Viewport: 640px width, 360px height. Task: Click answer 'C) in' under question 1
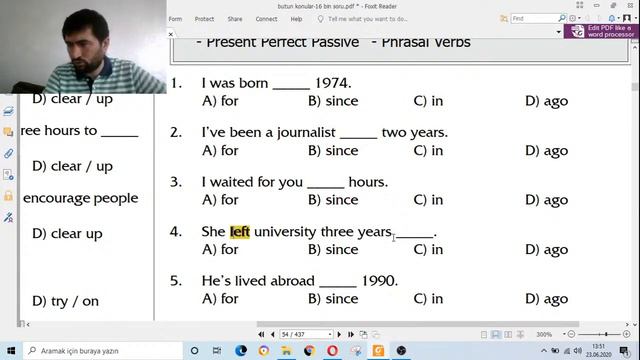click(428, 101)
